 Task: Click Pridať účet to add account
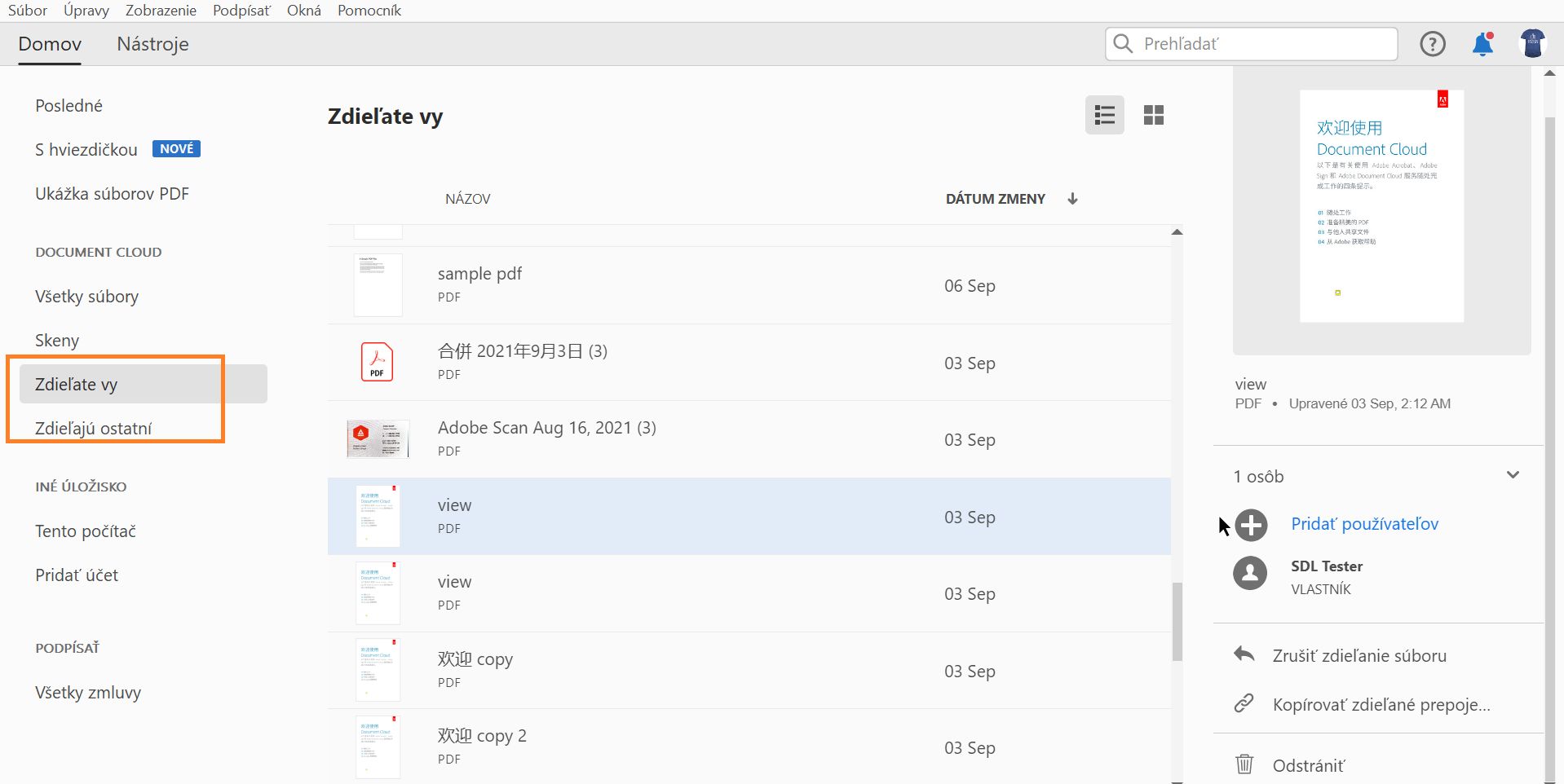(x=77, y=575)
